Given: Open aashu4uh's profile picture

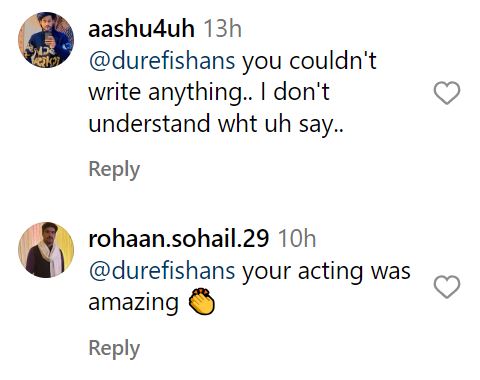Looking at the screenshot, I should coord(46,40).
